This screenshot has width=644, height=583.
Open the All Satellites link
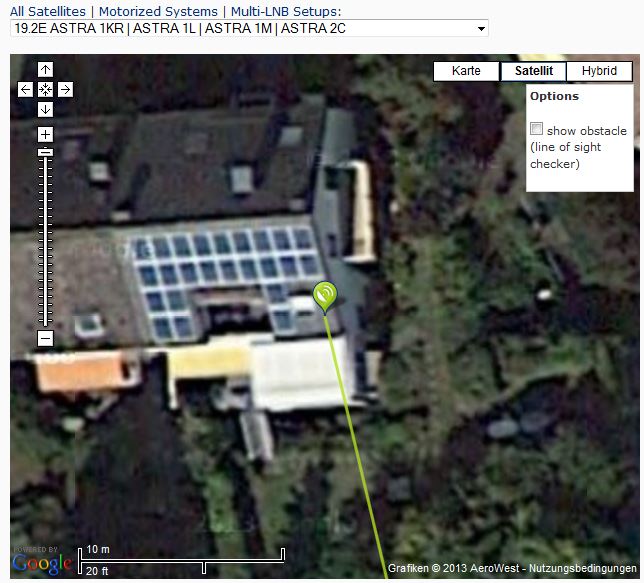[x=48, y=12]
